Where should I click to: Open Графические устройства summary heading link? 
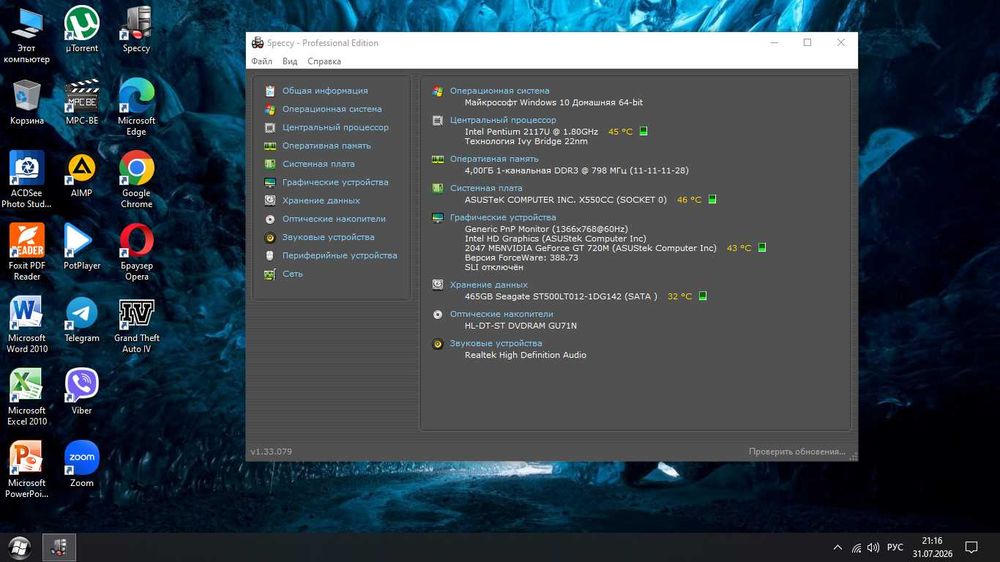(503, 218)
